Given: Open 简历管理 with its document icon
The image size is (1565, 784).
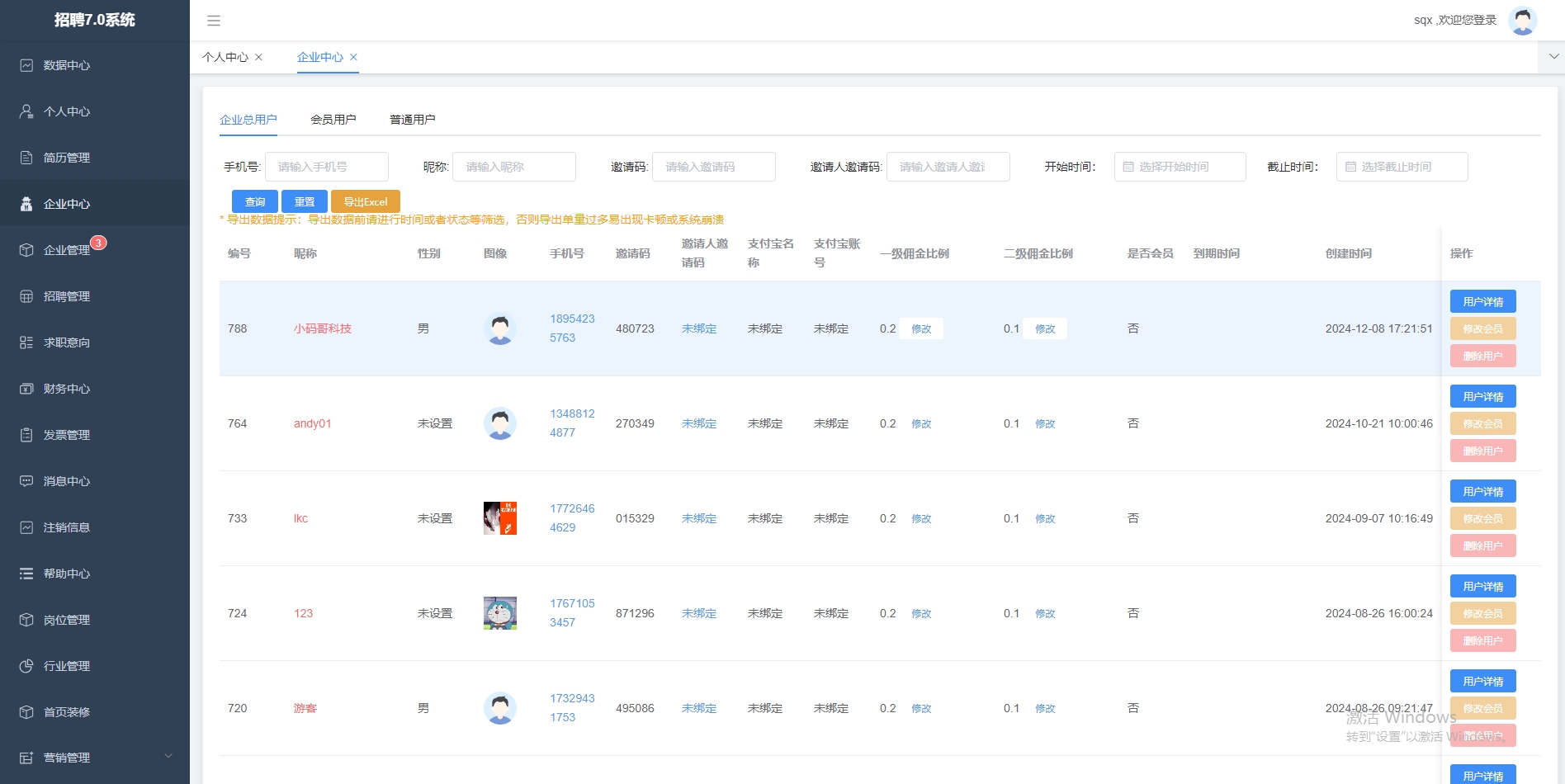Looking at the screenshot, I should pos(26,158).
